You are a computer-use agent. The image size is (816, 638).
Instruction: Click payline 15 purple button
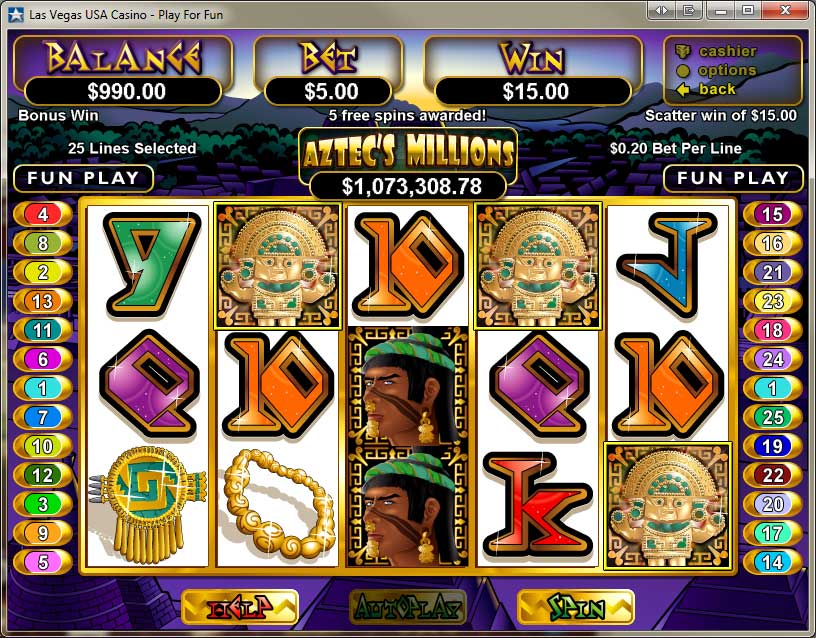coord(772,214)
